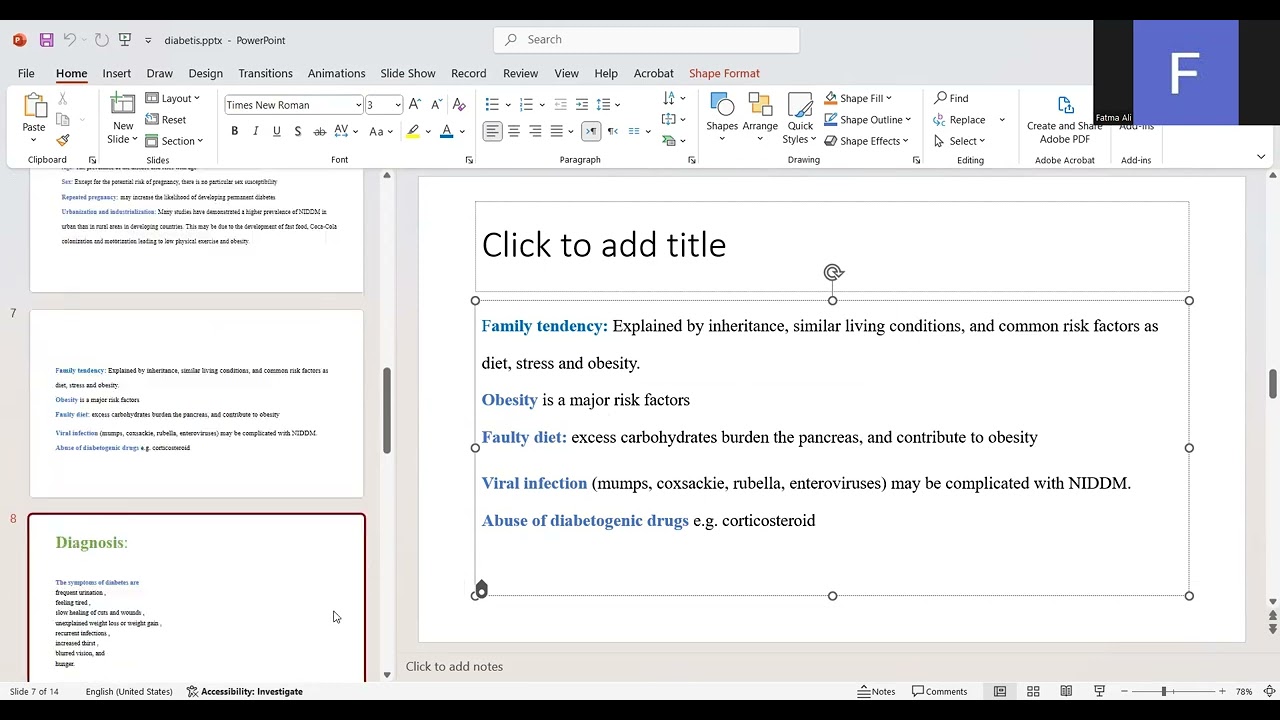
Task: Switch to the Design tab
Action: (x=205, y=73)
